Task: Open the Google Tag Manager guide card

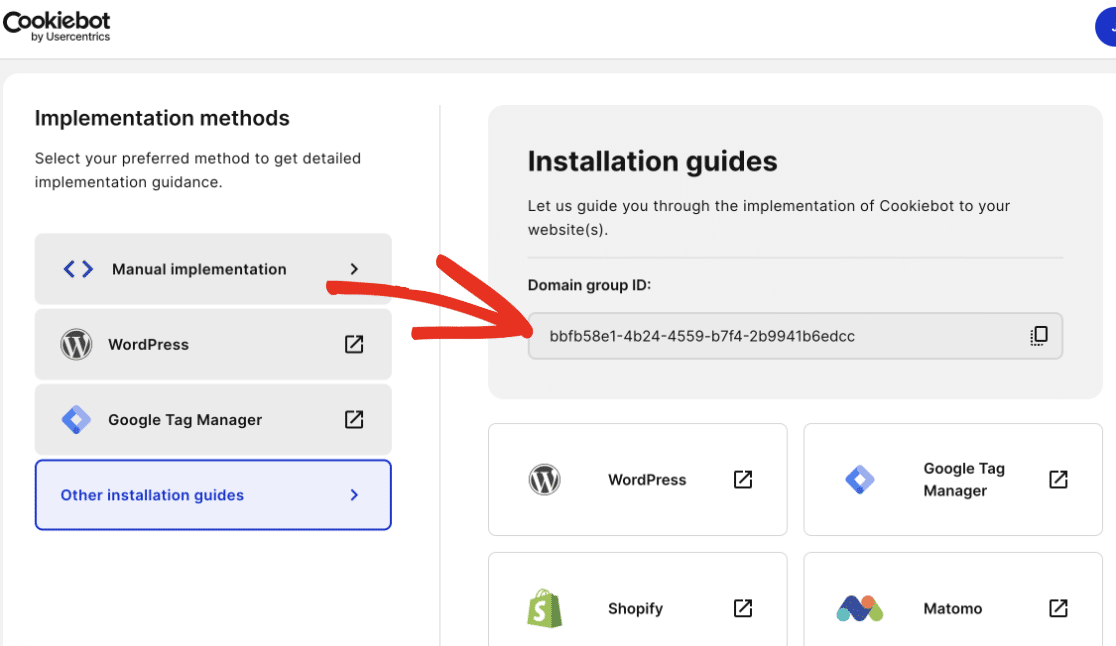Action: (953, 480)
